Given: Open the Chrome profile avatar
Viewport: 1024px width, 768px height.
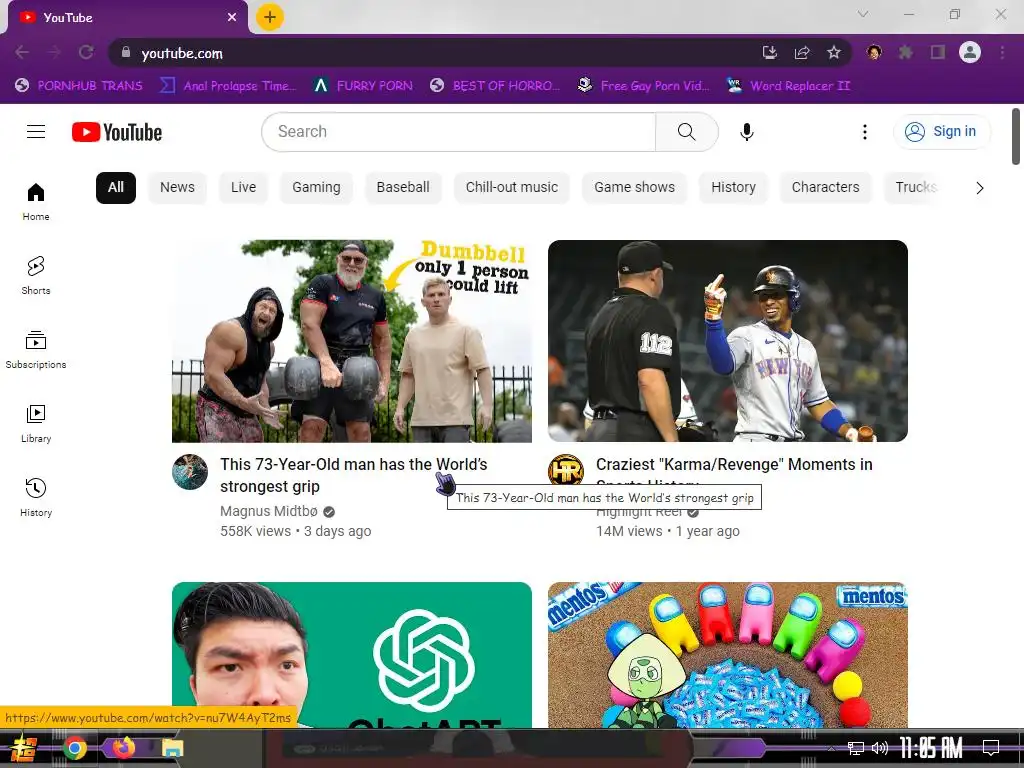Looking at the screenshot, I should coord(970,52).
